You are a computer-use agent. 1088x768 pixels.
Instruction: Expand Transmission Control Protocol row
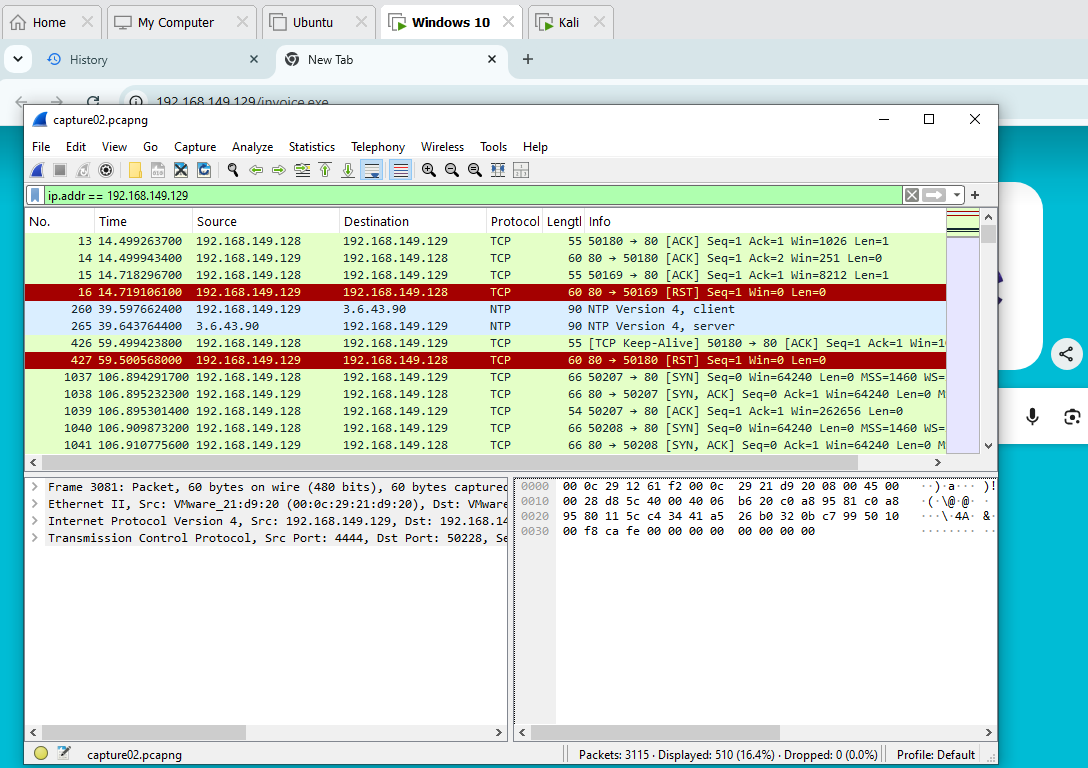tap(34, 538)
